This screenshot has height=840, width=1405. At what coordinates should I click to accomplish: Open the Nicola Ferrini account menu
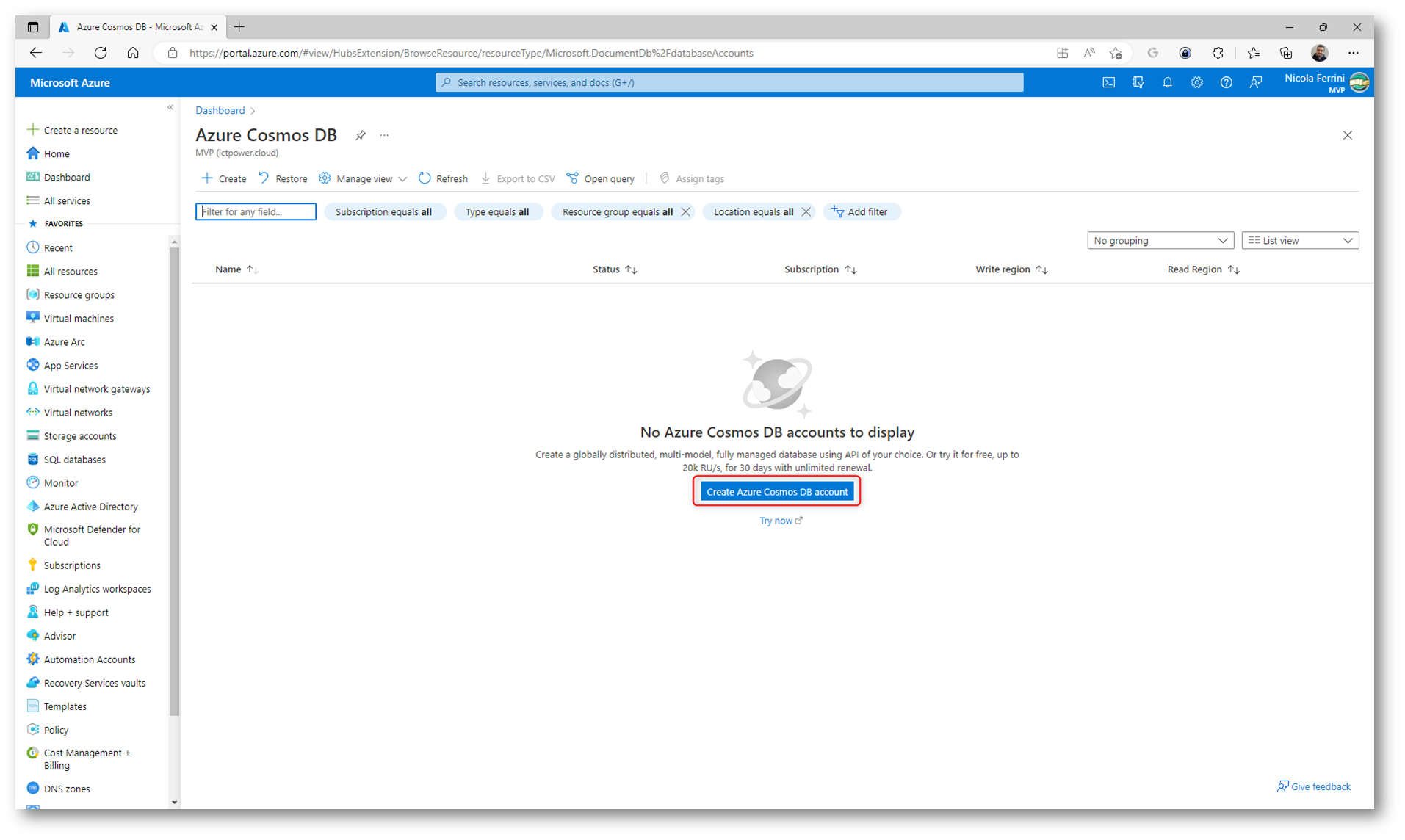[1326, 82]
